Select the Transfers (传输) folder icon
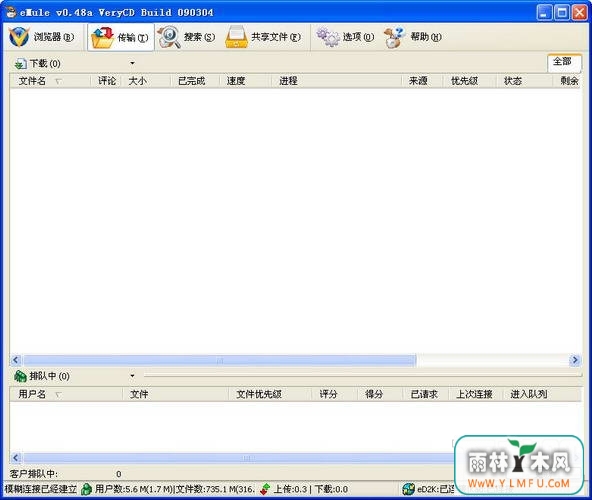Screen dimensions: 592x500 click(102, 38)
